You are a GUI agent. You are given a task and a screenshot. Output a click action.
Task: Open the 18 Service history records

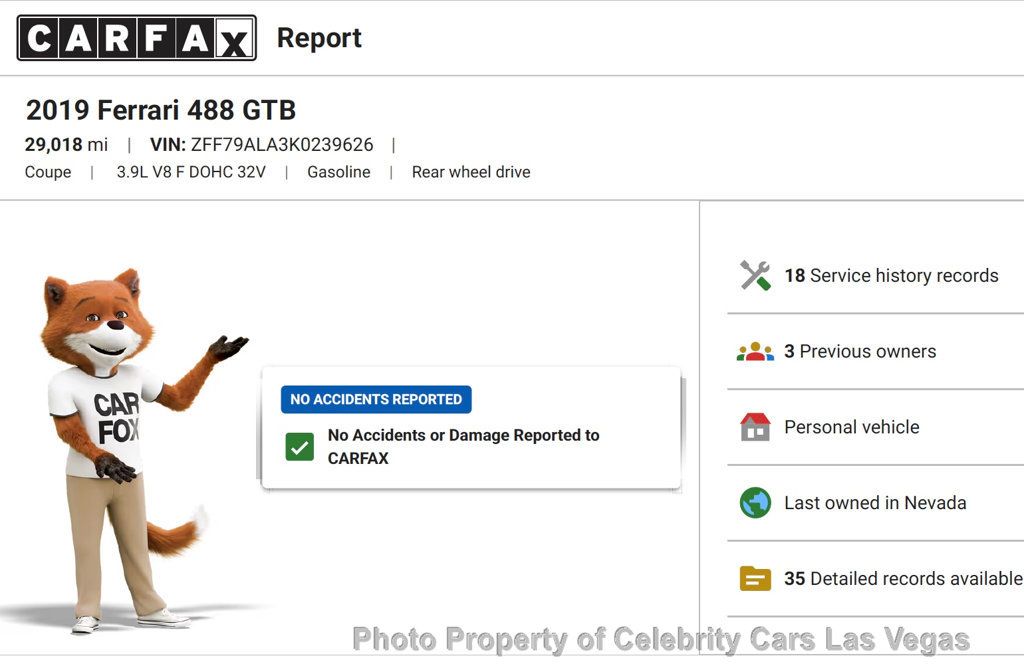tap(891, 276)
